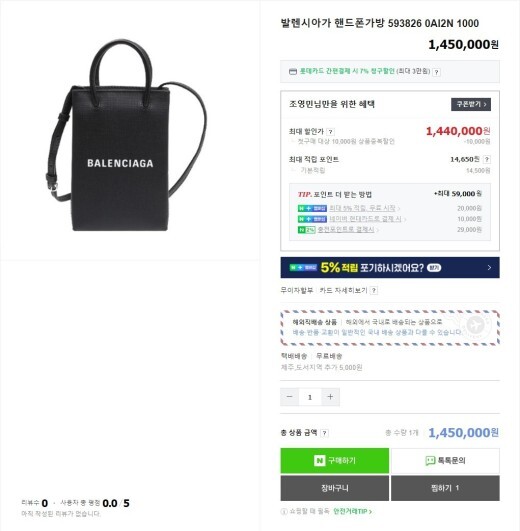Click the Balenciaga bag product image
Viewport: 520px width, 531px height.
126,135
